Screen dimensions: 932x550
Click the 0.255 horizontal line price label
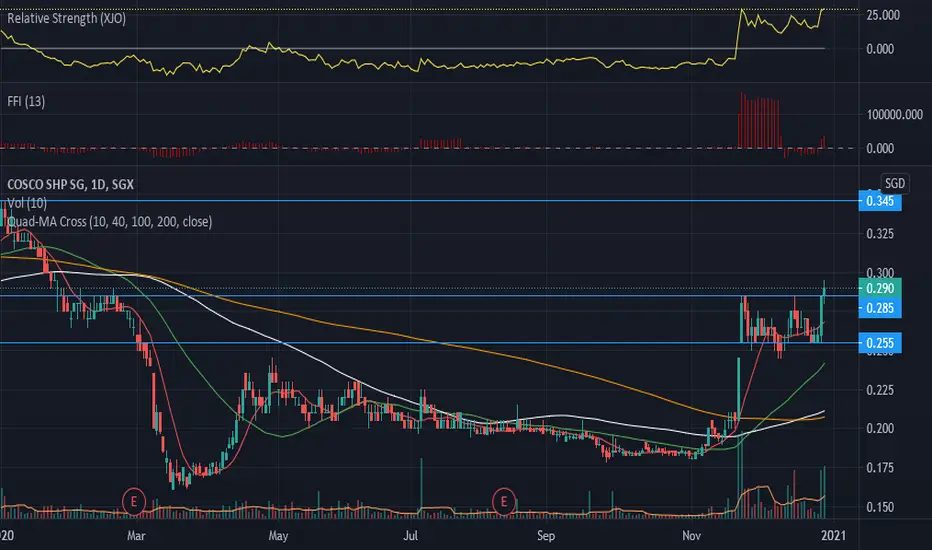pyautogui.click(x=880, y=343)
